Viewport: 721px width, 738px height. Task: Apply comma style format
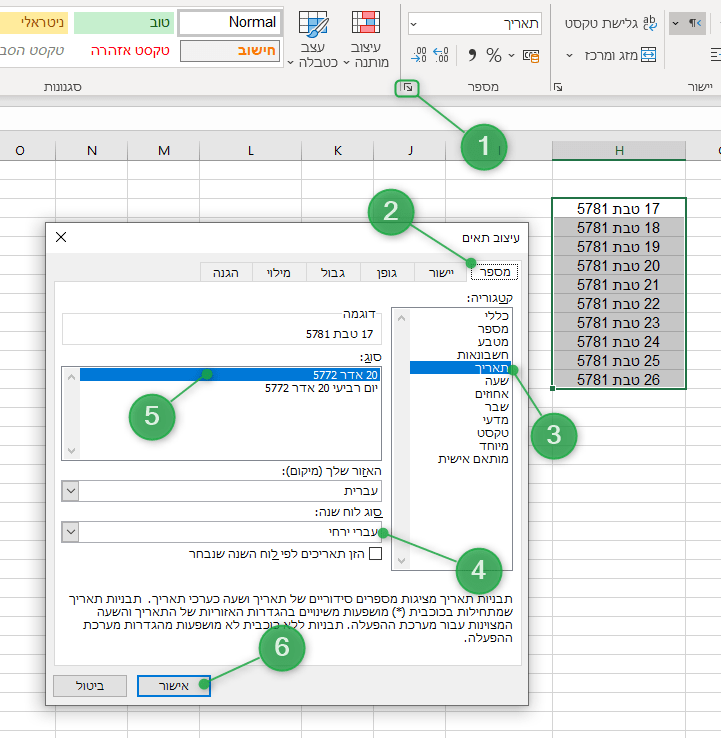click(x=472, y=55)
